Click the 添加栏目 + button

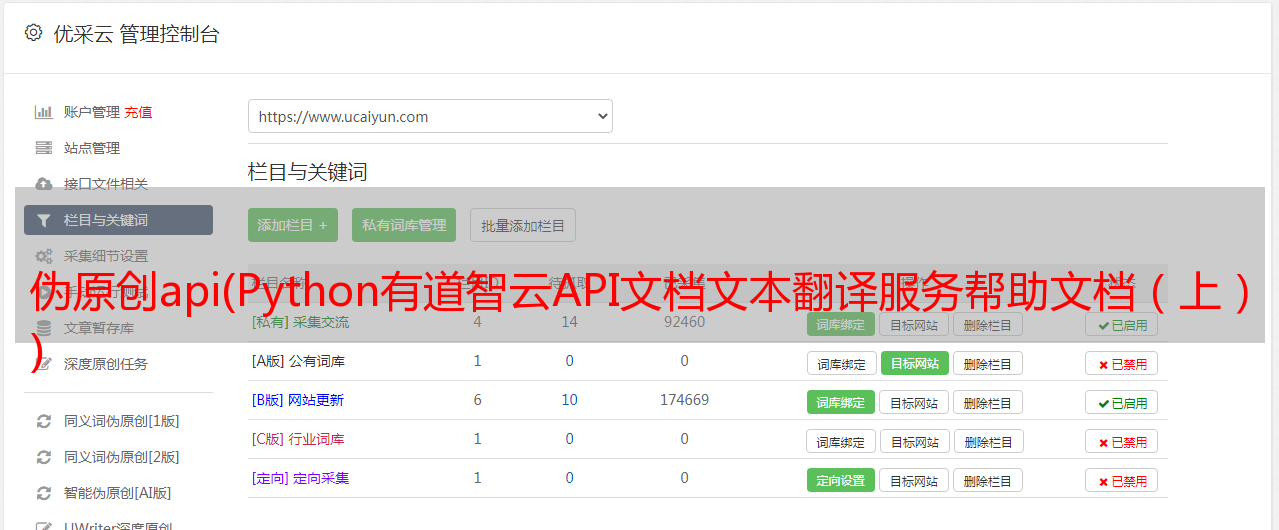click(x=293, y=225)
